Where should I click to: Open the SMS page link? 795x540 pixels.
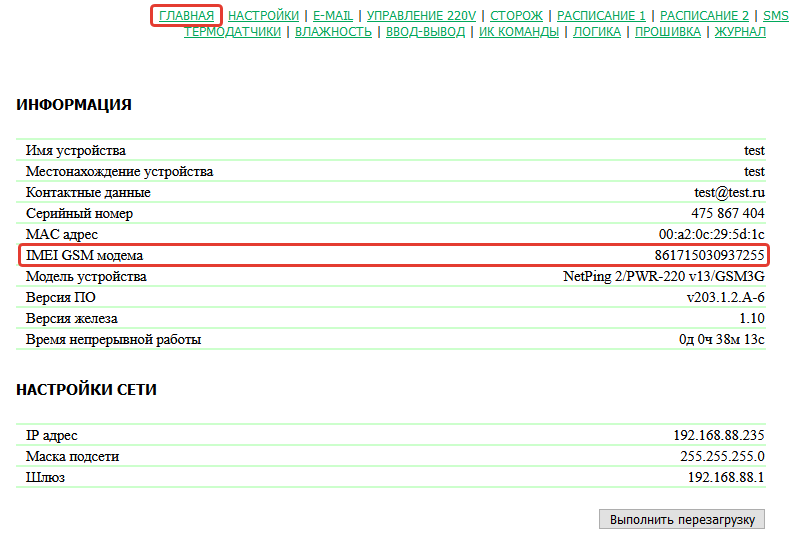775,16
